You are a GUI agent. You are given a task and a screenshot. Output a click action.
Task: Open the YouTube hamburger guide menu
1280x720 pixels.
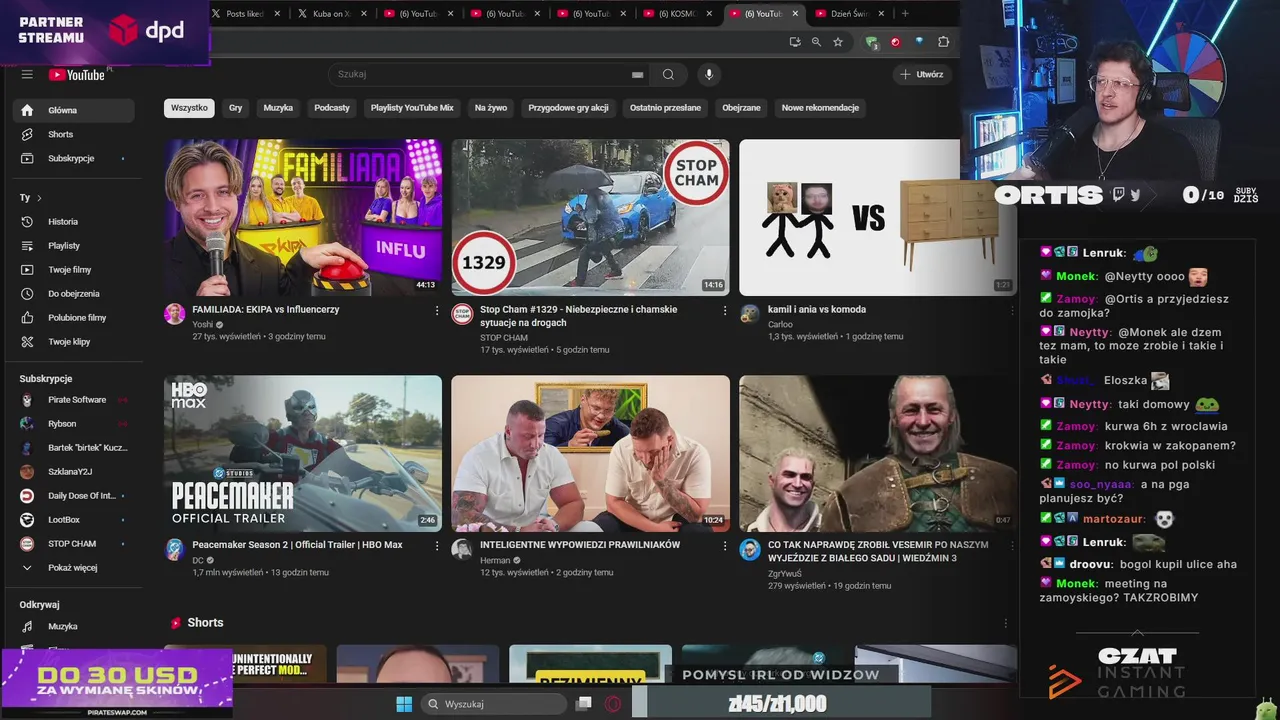(27, 74)
